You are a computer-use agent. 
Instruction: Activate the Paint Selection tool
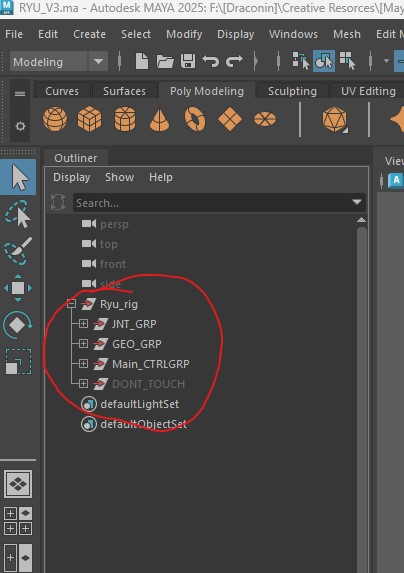coord(18,251)
